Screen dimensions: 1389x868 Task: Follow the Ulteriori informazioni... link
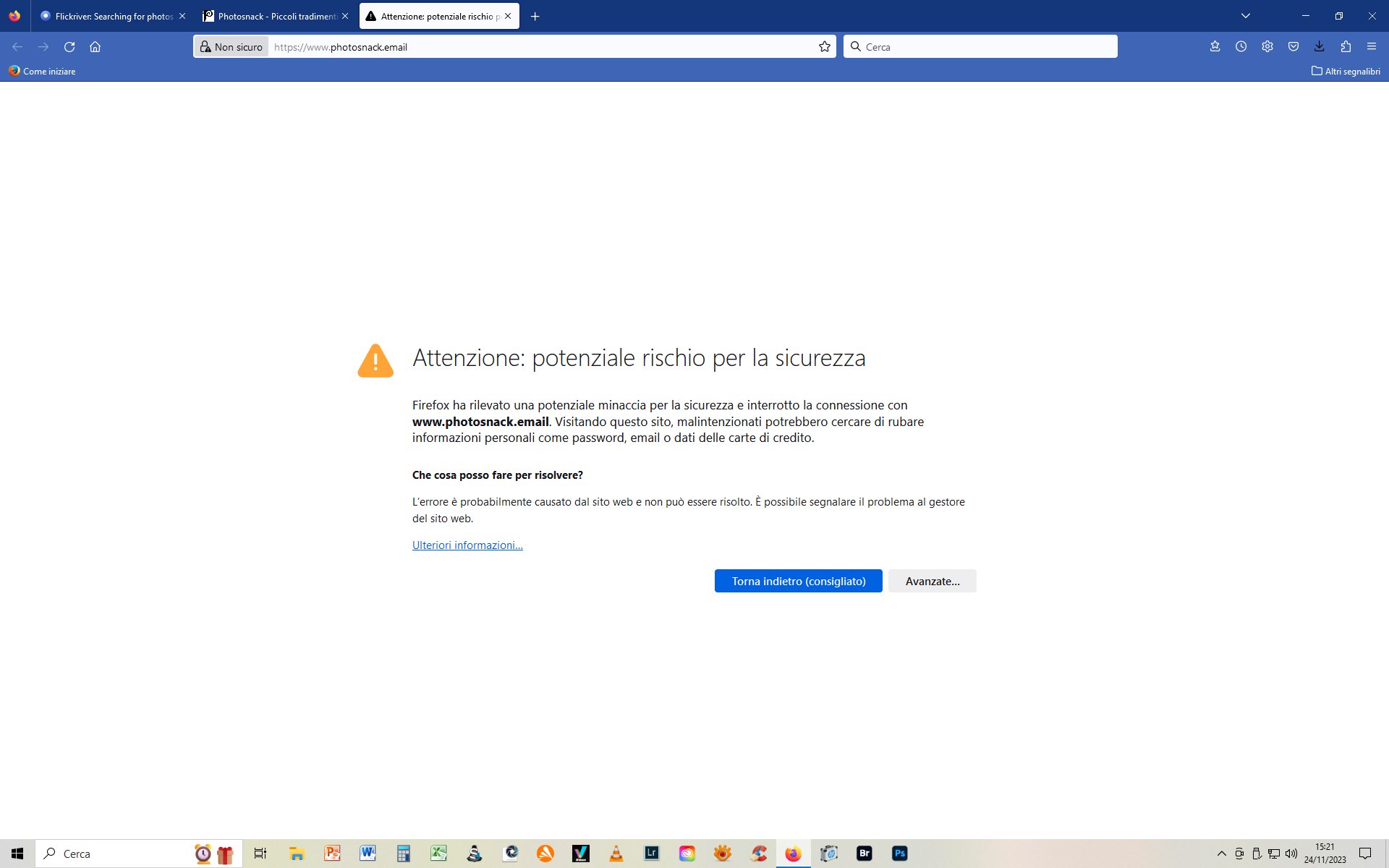point(467,545)
